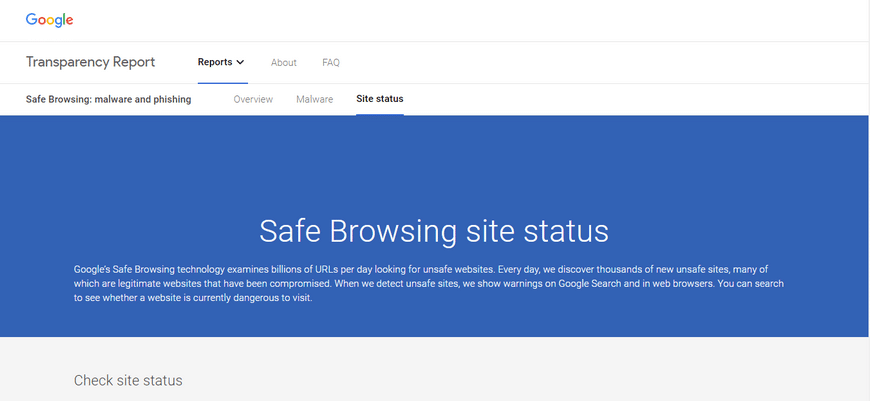Viewport: 870px width, 401px height.
Task: Click the blue underline beneath Reports
Action: pos(222,83)
